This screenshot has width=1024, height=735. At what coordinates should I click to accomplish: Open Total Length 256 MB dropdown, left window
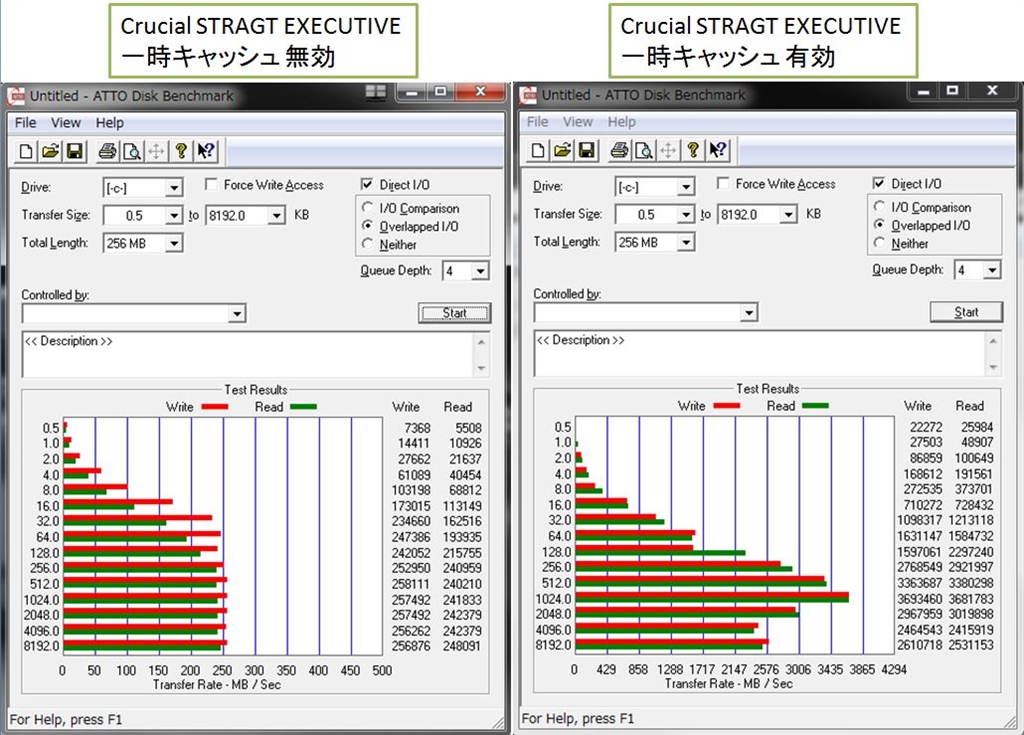click(174, 244)
